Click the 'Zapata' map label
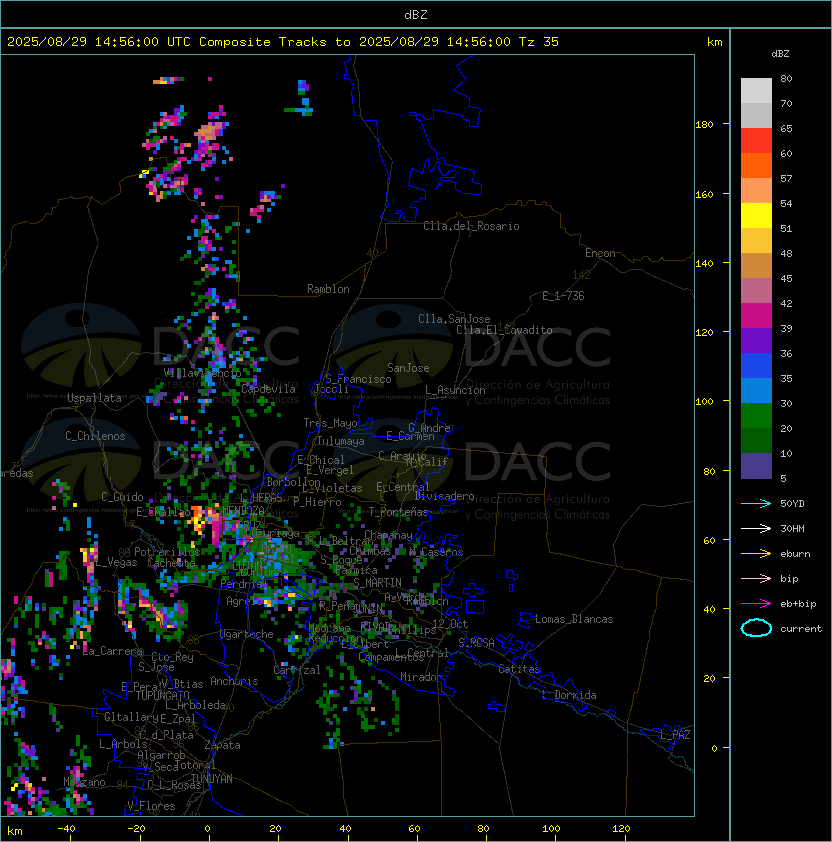Image resolution: width=832 pixels, height=842 pixels. click(x=222, y=745)
